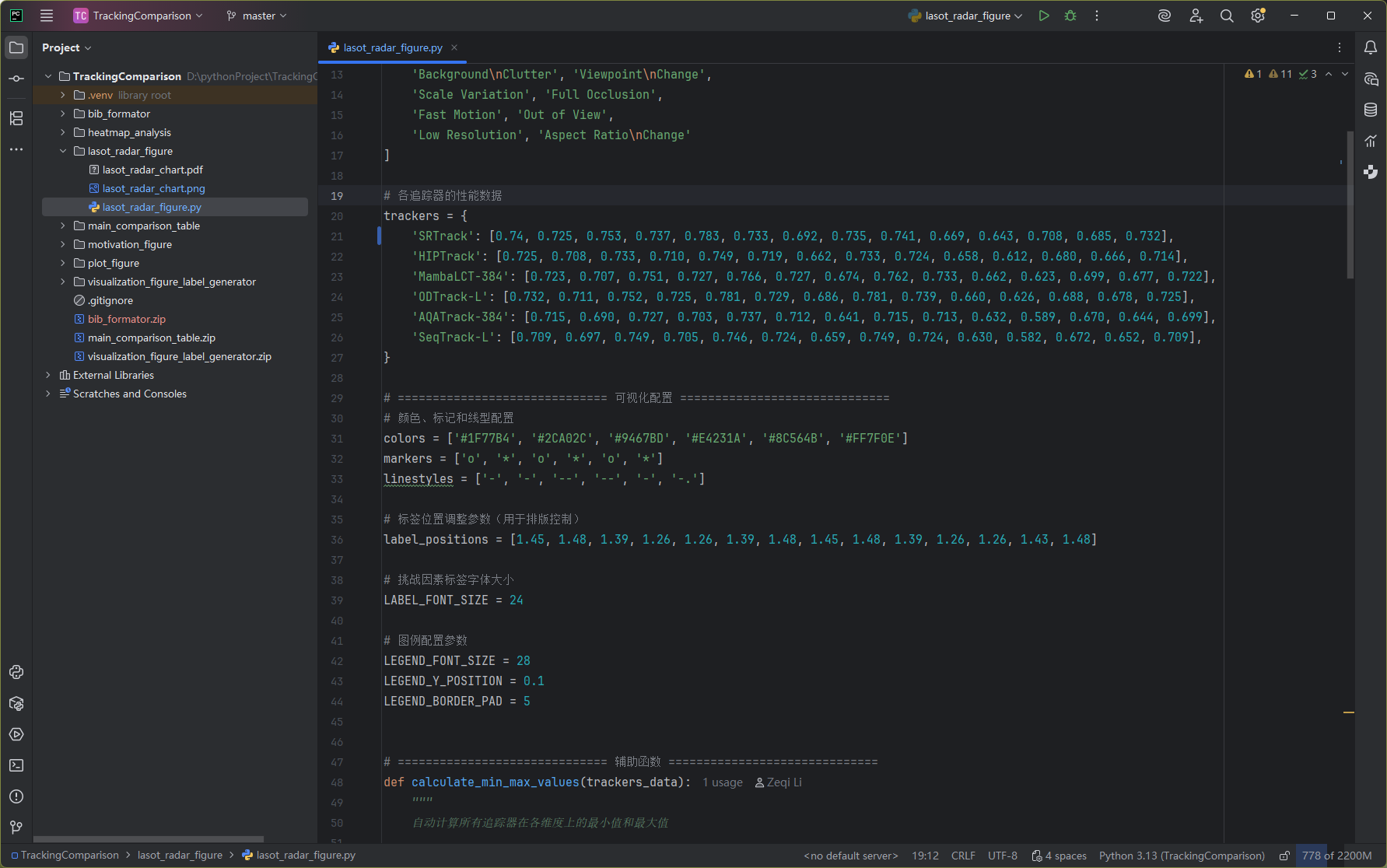The image size is (1387, 868).
Task: Open IDE settings gear menu
Action: pyautogui.click(x=1258, y=16)
